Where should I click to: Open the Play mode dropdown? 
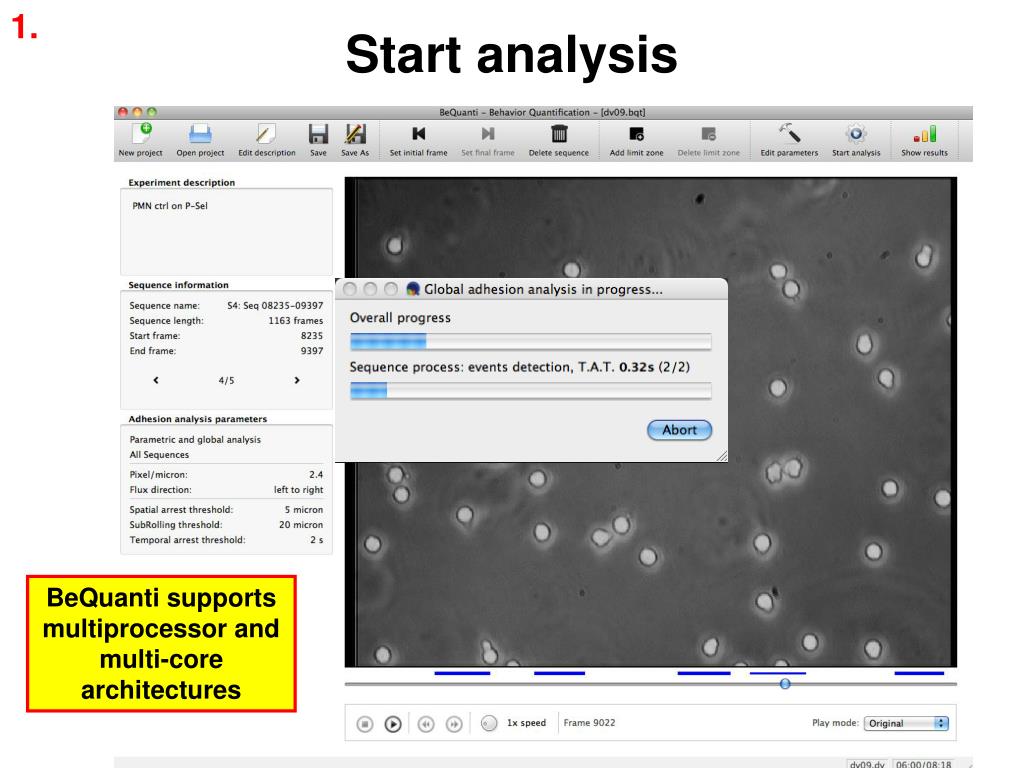(906, 723)
